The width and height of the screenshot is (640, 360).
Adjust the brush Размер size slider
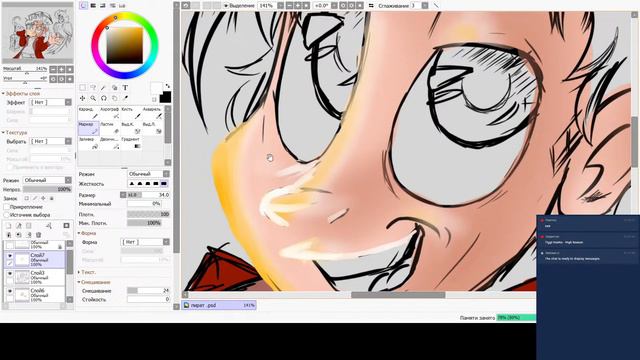[x=149, y=195]
